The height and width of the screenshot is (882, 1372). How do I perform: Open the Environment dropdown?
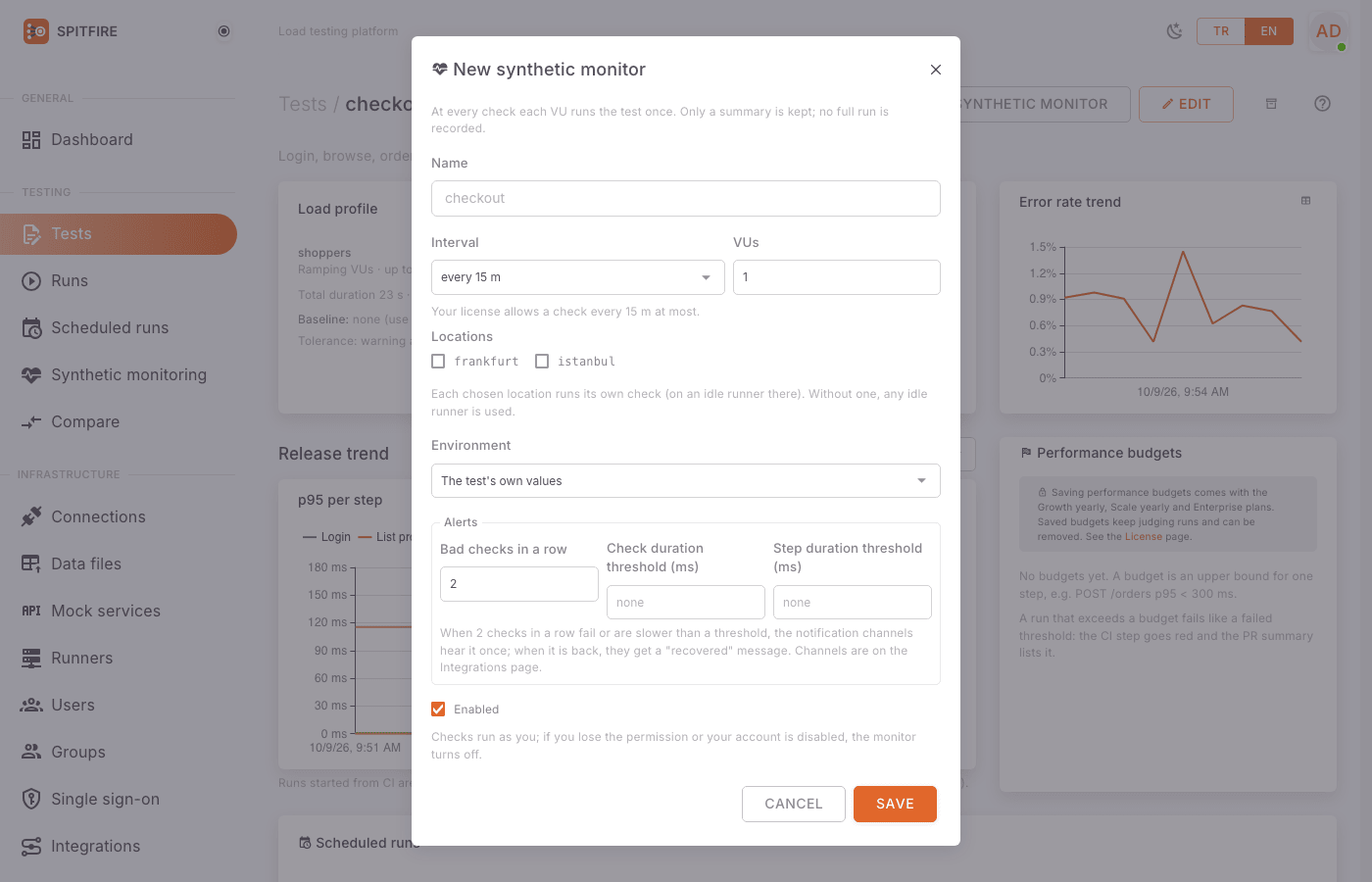coord(686,481)
